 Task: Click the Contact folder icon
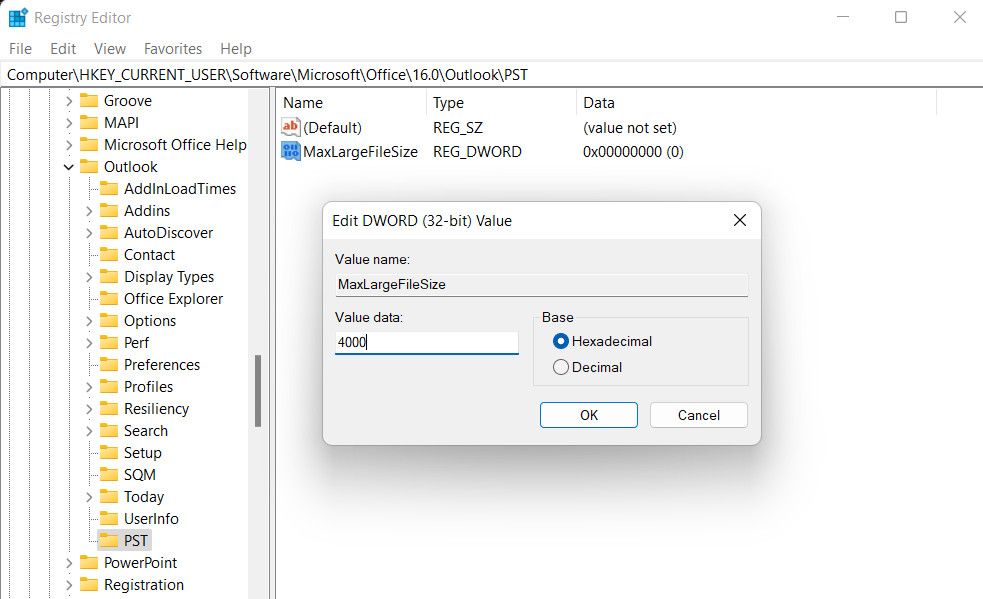point(109,254)
